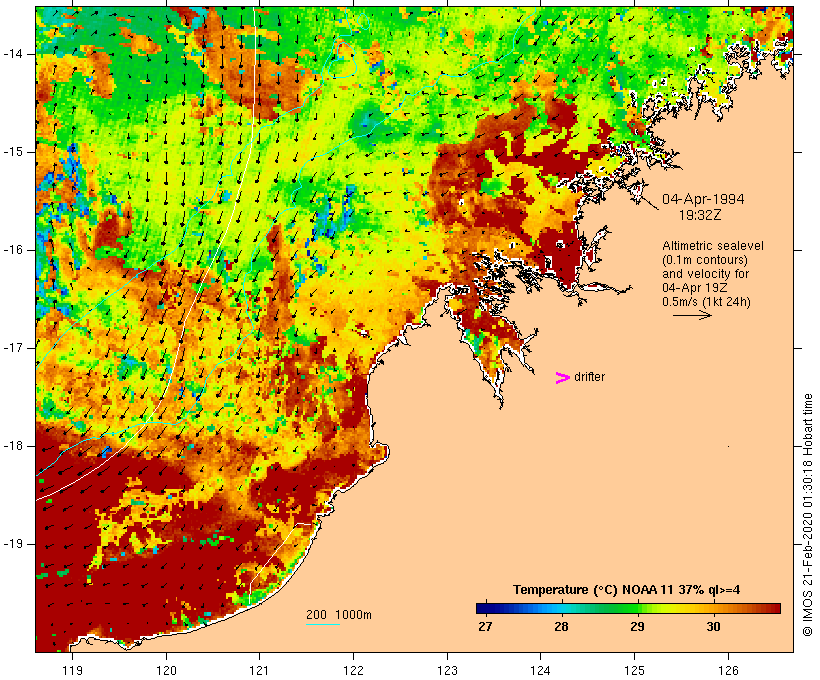
Task: Click the colorbar value label 27
Action: 485,626
